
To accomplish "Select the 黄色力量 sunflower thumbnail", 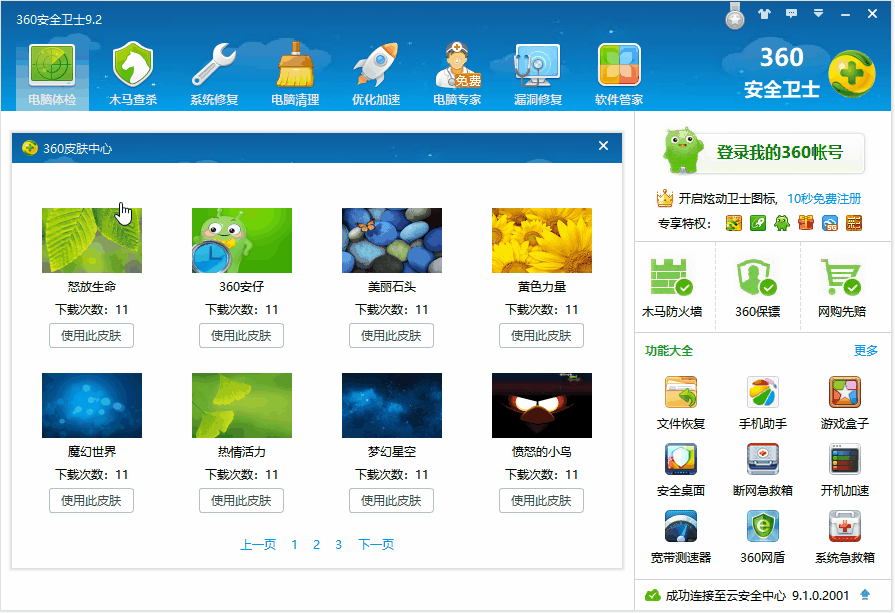I will [x=542, y=240].
